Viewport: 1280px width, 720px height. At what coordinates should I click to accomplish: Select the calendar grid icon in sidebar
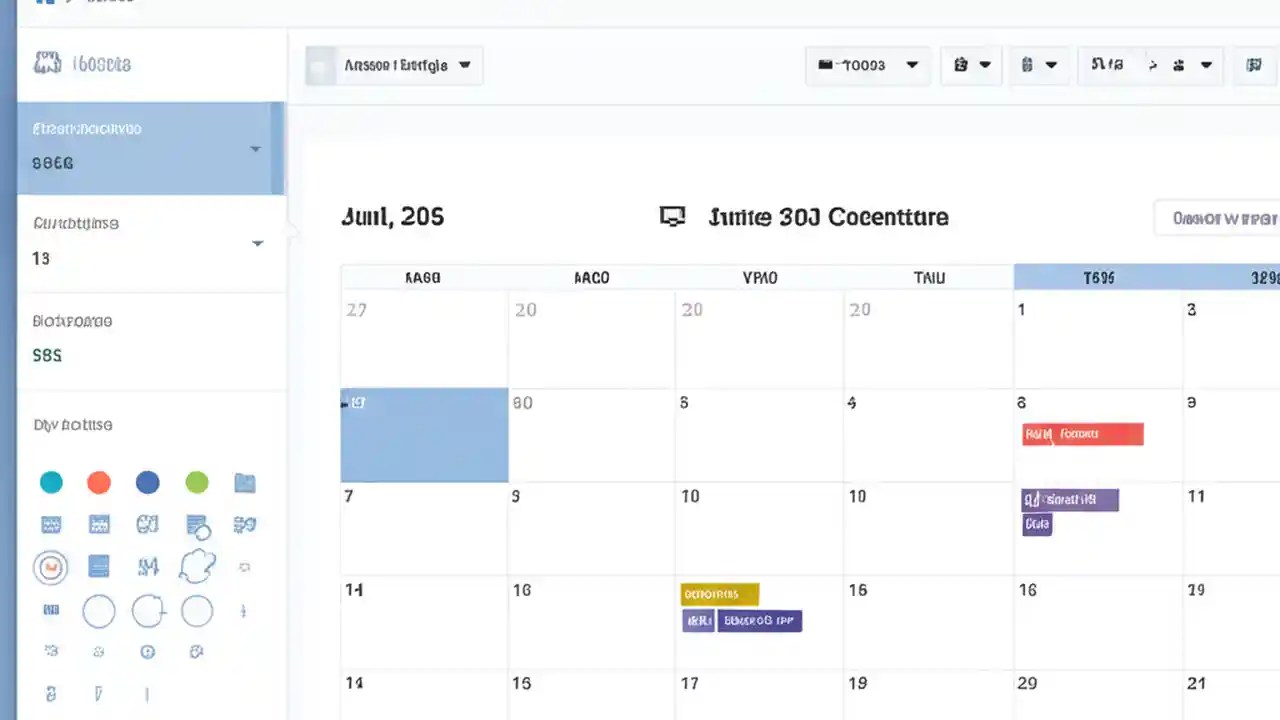(x=51, y=524)
